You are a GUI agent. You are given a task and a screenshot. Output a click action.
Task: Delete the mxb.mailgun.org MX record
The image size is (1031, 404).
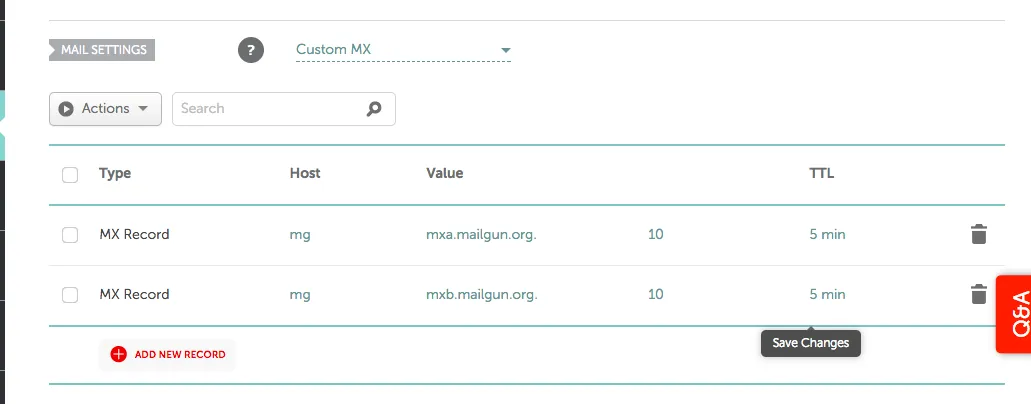(x=978, y=295)
